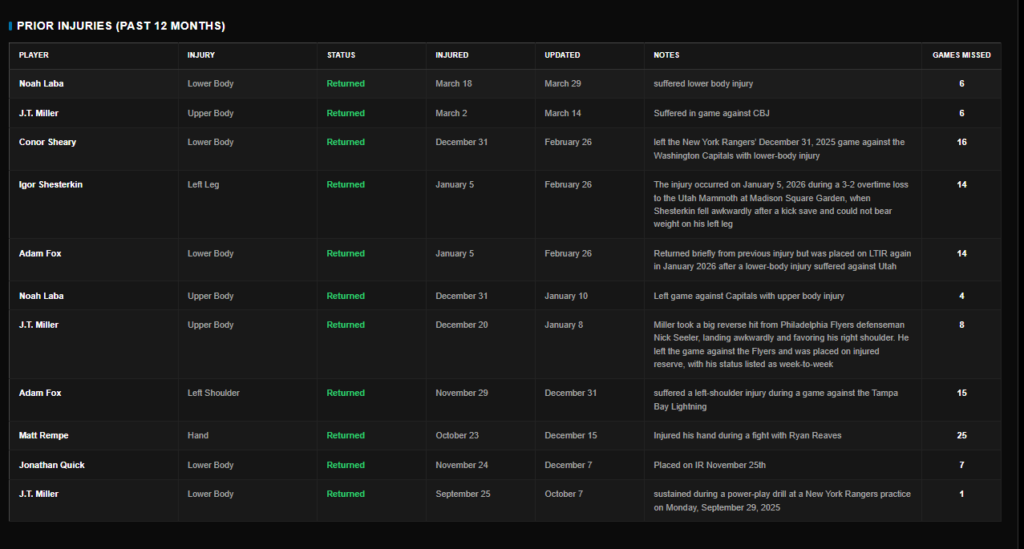Click the December 7 updated date
This screenshot has height=549, width=1024.
(x=569, y=465)
